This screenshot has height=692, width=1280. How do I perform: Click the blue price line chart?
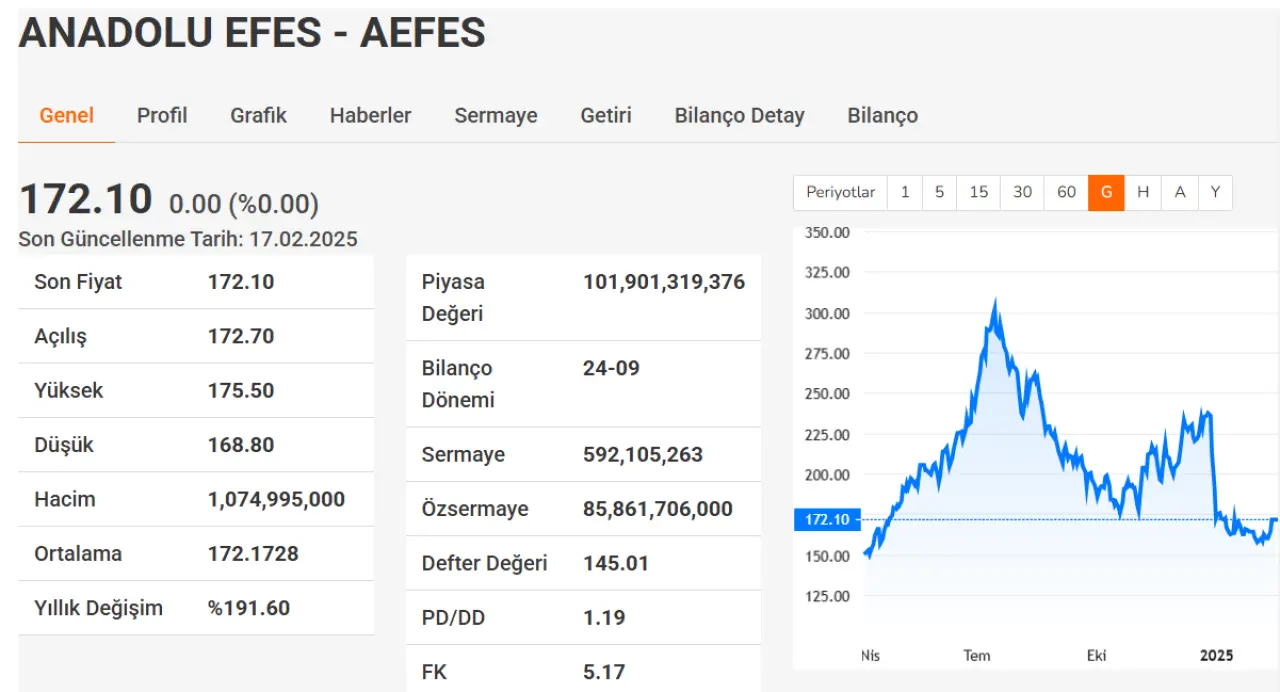(1070, 430)
